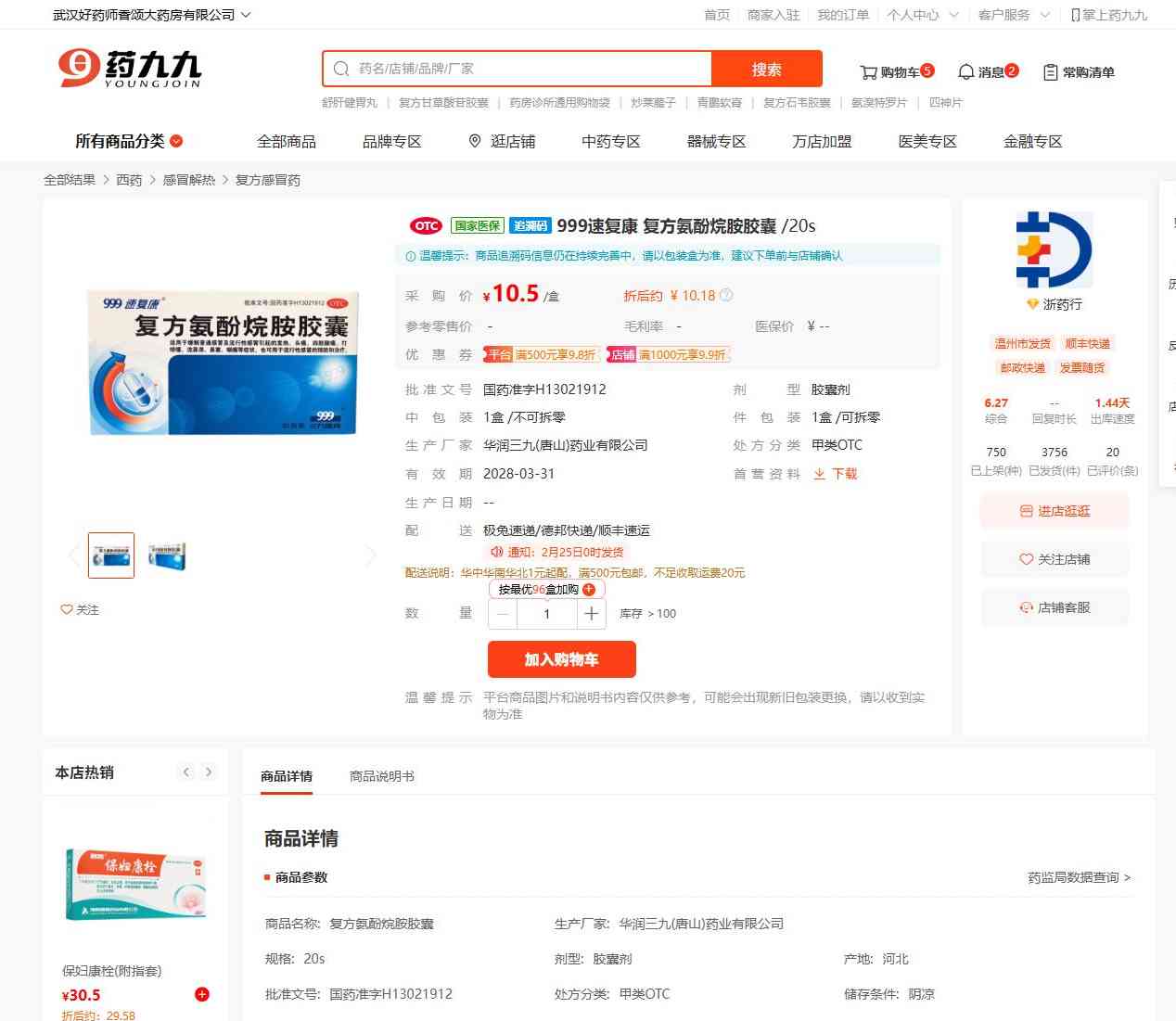Image resolution: width=1176 pixels, height=1021 pixels.
Task: Select the second product thumbnail image
Action: pos(167,555)
